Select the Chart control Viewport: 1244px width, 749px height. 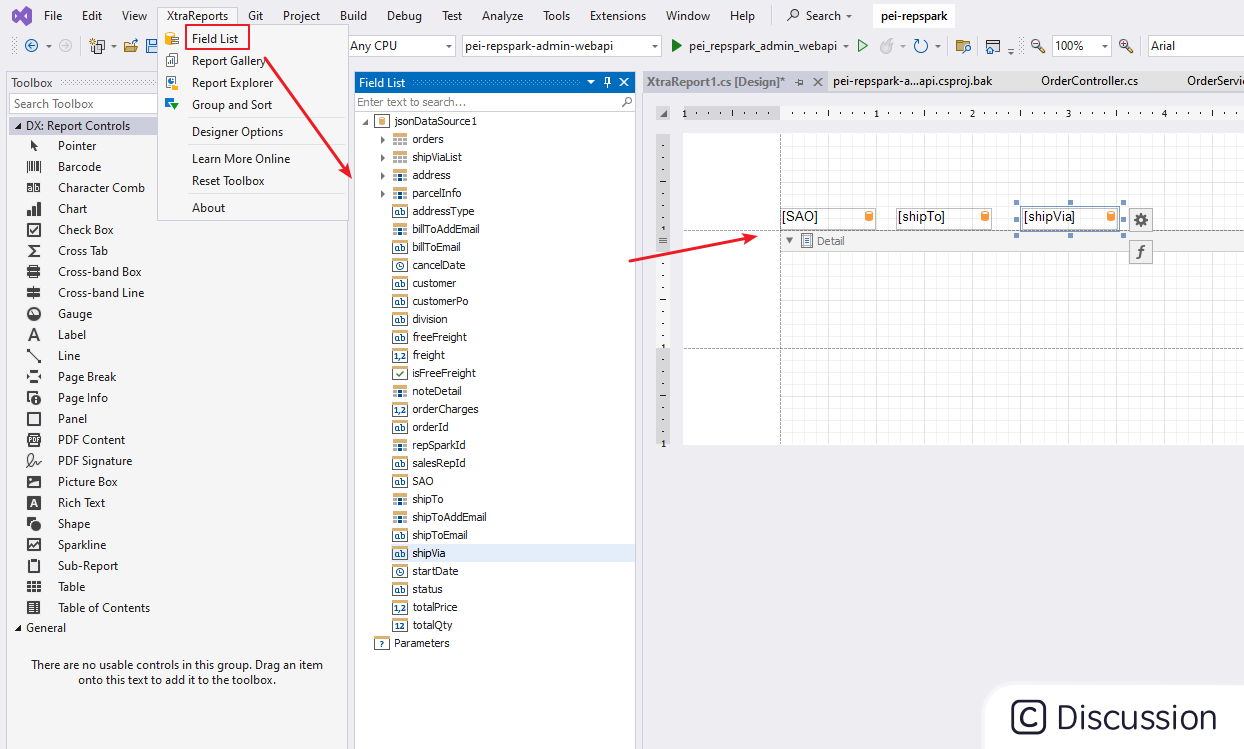72,209
